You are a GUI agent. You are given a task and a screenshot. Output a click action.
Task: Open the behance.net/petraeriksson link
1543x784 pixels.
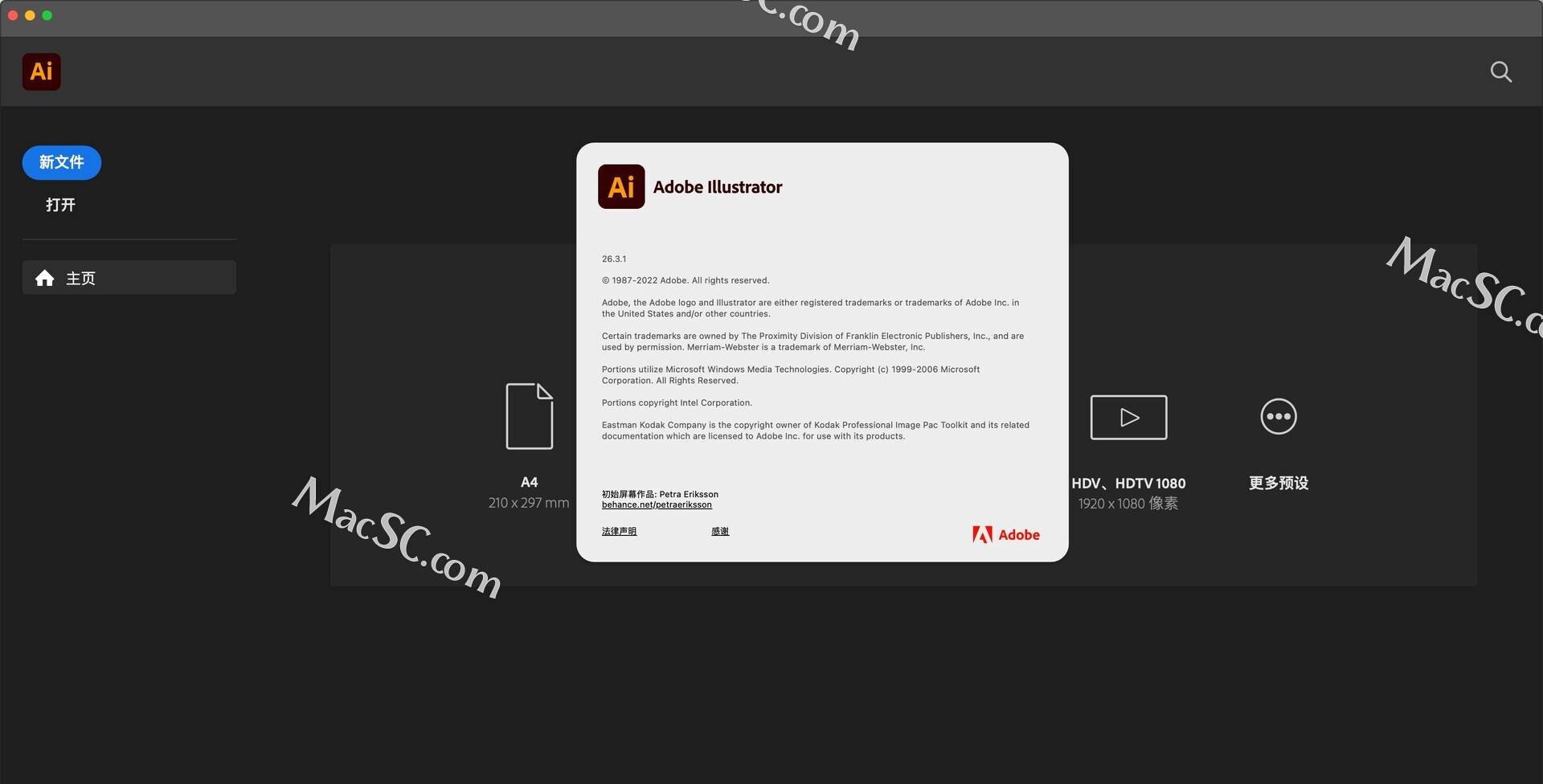657,504
